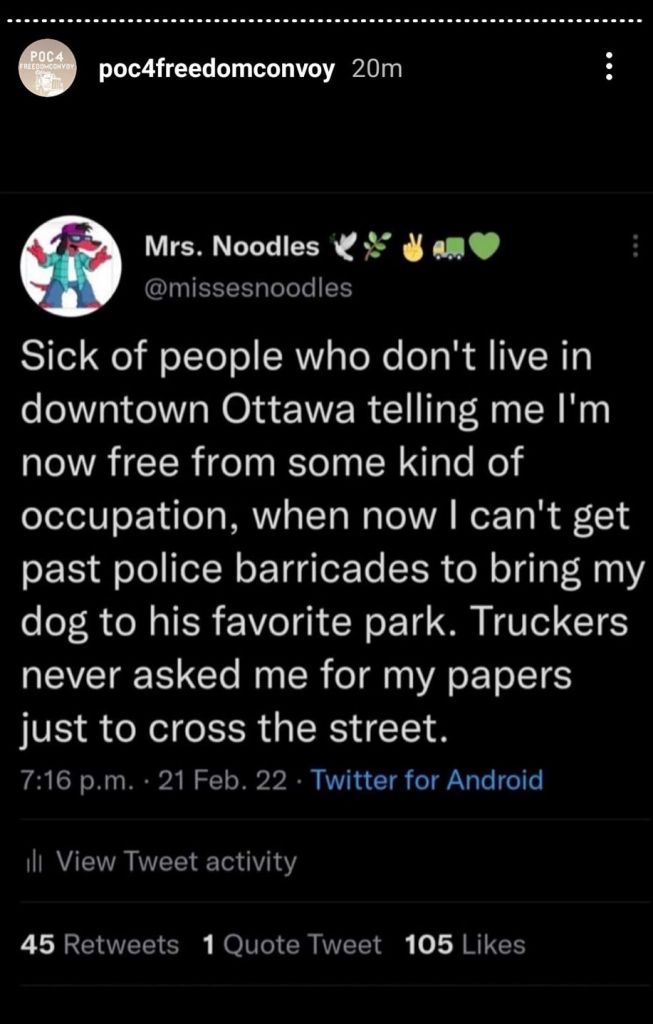This screenshot has height=1024, width=653.
Task: Select the Mrs. Noodles display name
Action: pyautogui.click(x=232, y=246)
